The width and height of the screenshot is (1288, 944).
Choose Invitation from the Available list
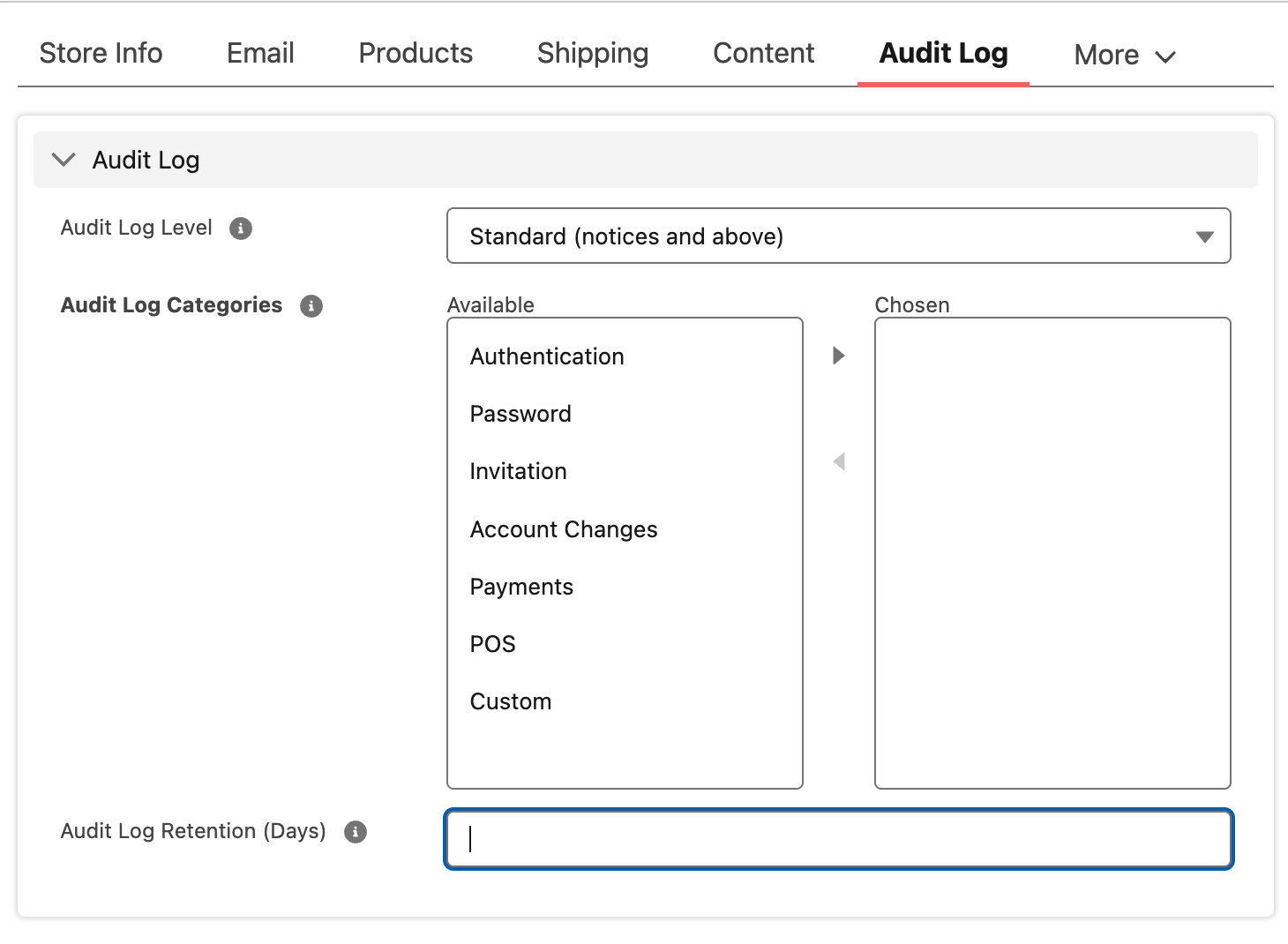[x=518, y=471]
